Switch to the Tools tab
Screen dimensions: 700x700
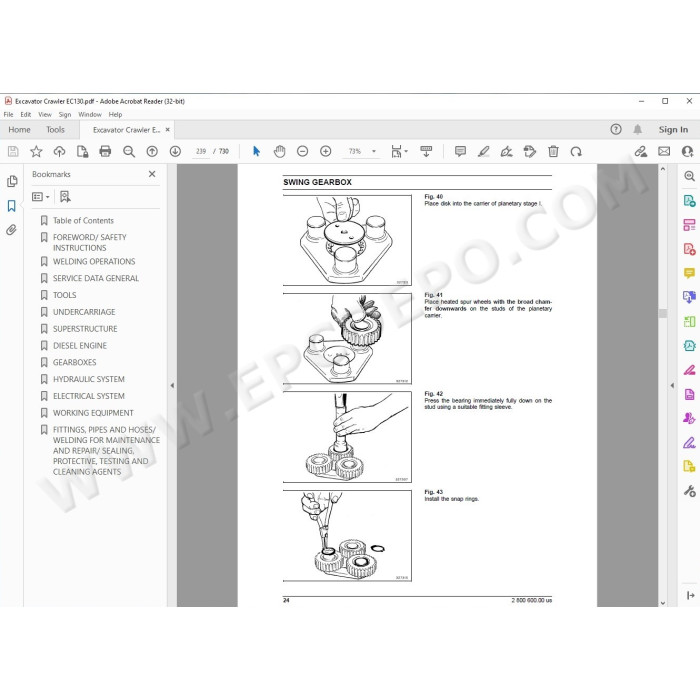(55, 129)
